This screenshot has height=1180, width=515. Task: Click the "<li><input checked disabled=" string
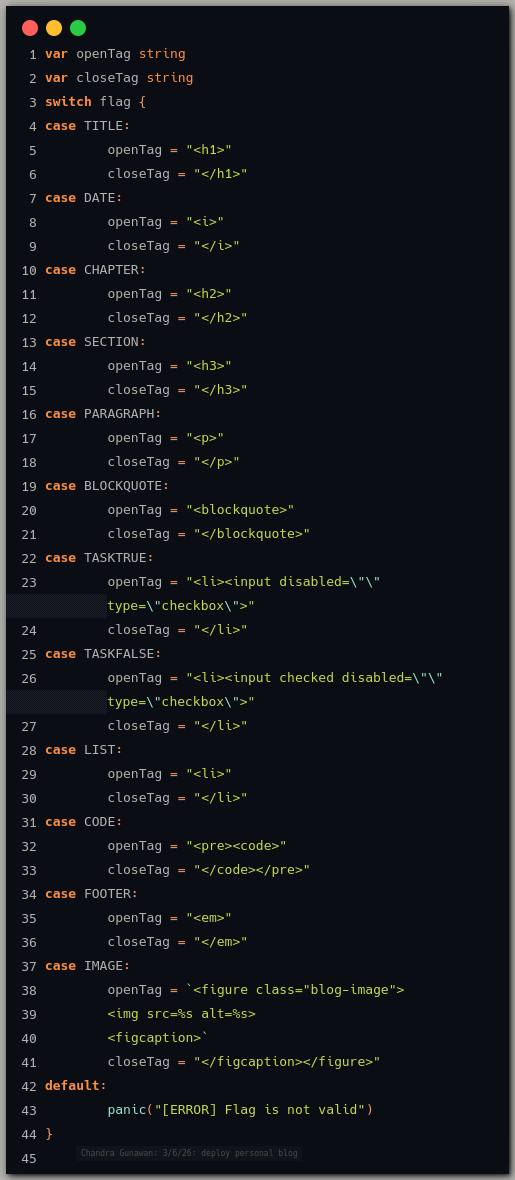coord(315,678)
